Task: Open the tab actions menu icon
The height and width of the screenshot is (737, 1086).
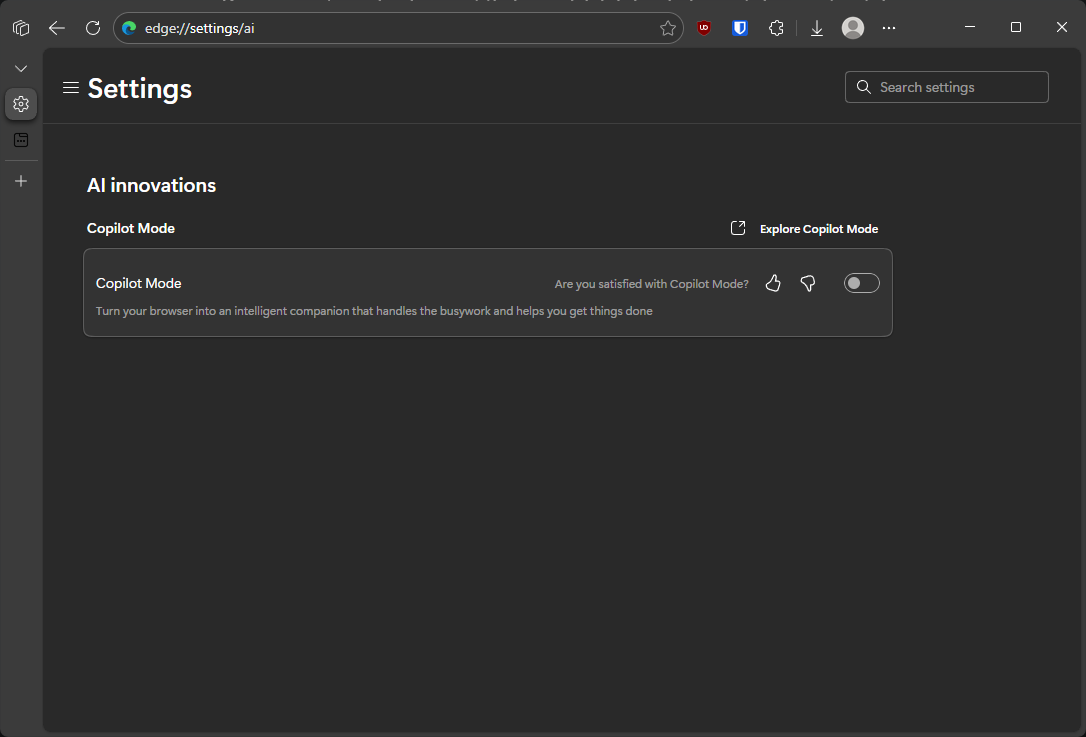Action: pos(21,28)
